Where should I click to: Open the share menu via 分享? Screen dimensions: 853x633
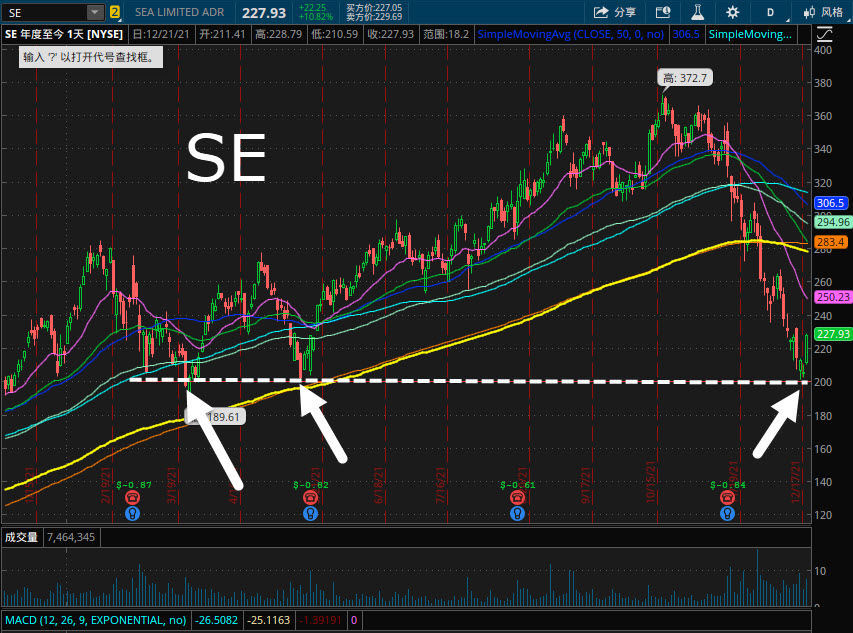coord(614,12)
